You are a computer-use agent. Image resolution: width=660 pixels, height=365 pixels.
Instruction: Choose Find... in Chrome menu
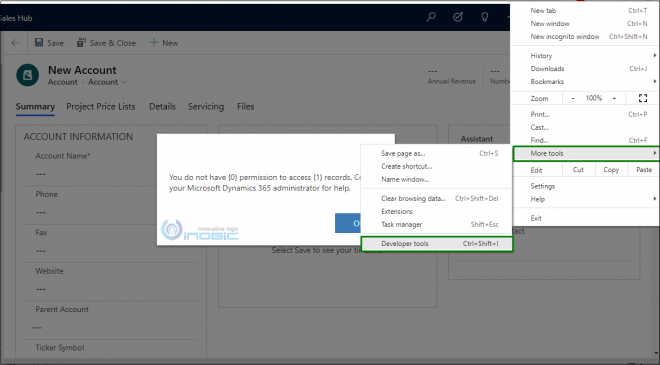coord(585,140)
